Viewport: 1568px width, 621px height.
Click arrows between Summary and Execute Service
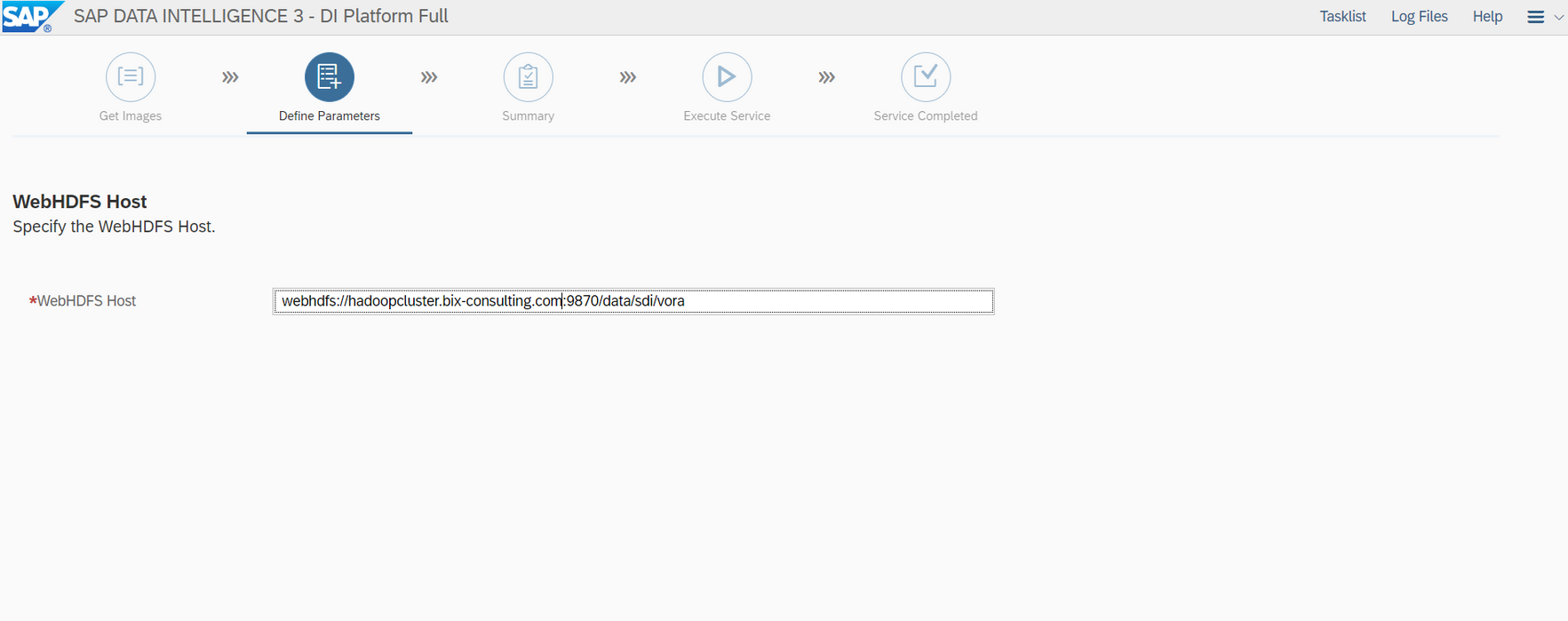point(628,77)
